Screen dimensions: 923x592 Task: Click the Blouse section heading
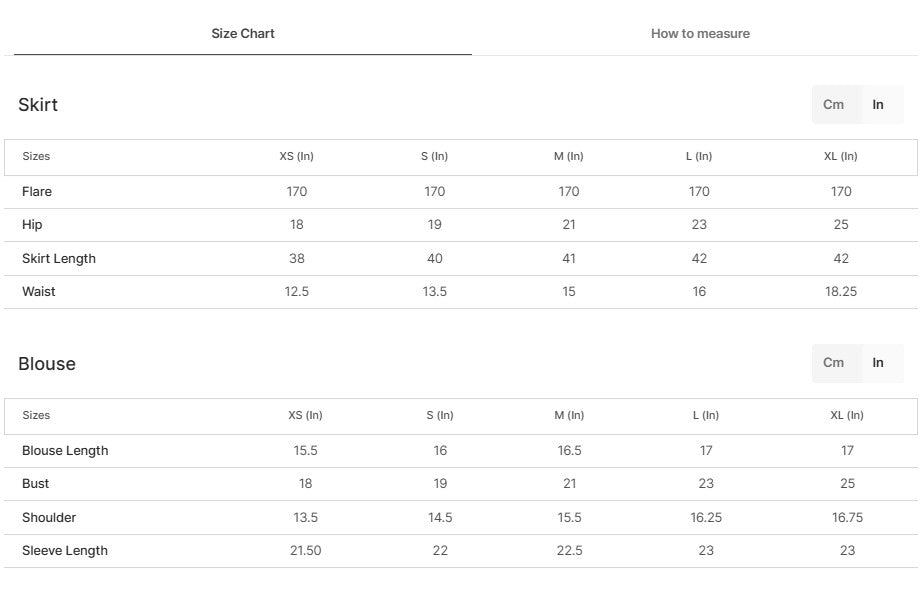click(47, 364)
